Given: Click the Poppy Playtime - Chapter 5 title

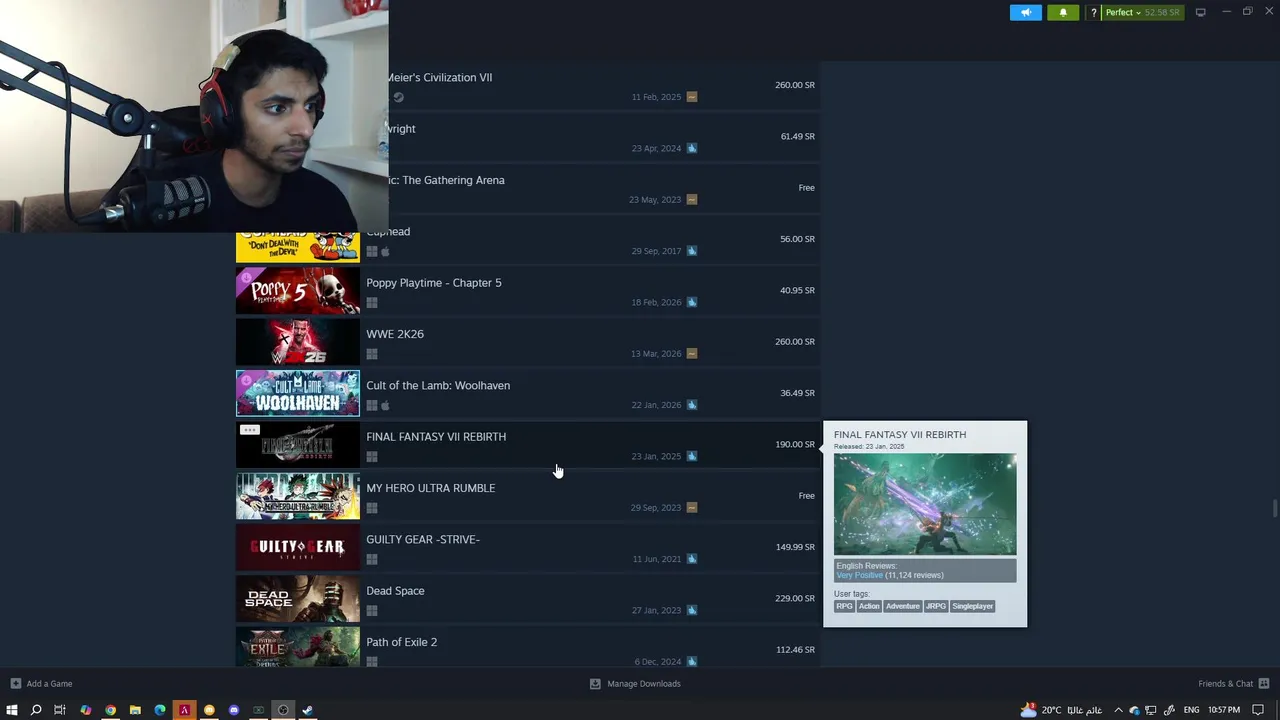Looking at the screenshot, I should [x=434, y=283].
